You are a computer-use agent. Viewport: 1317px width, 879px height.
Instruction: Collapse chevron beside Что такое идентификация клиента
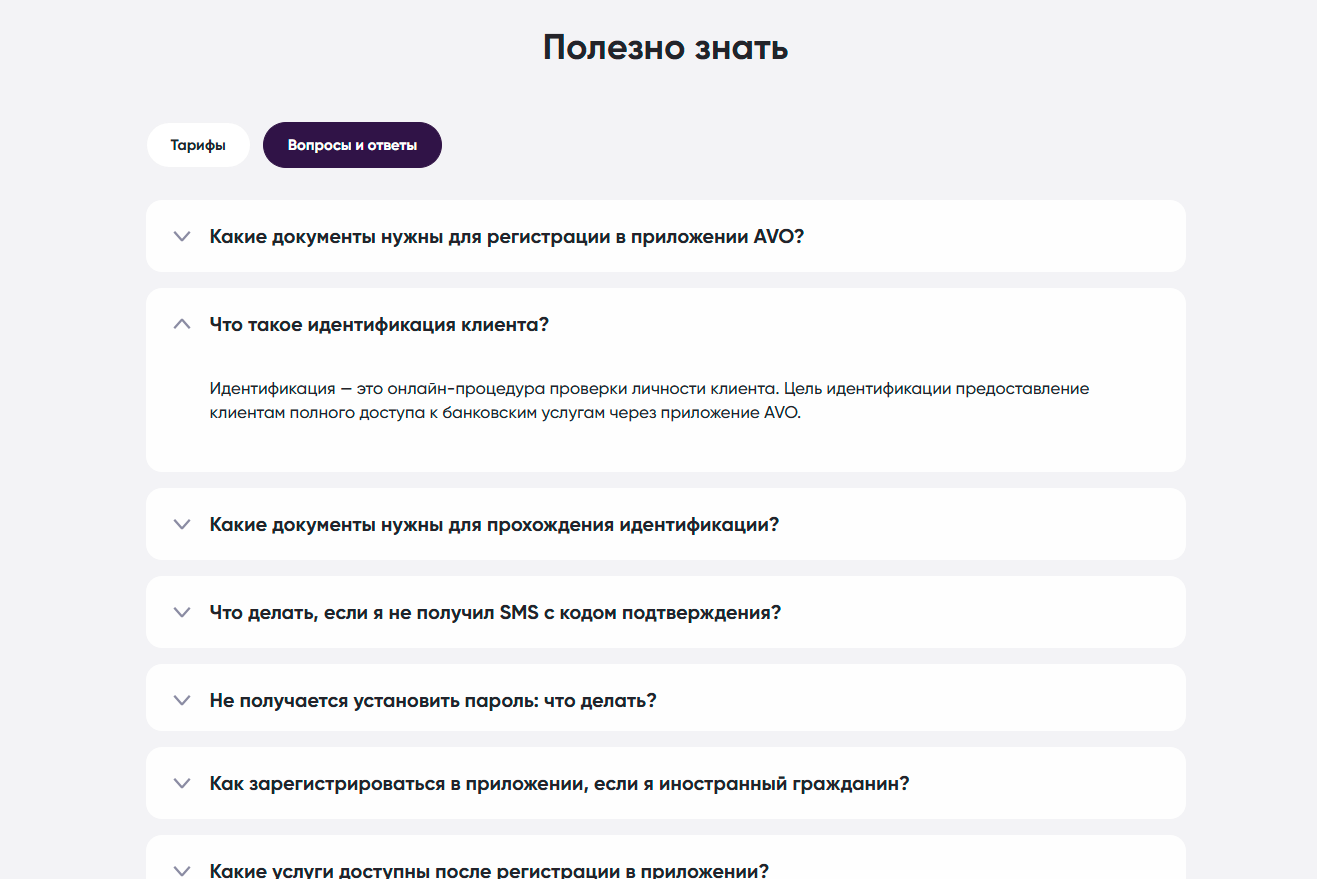181,324
